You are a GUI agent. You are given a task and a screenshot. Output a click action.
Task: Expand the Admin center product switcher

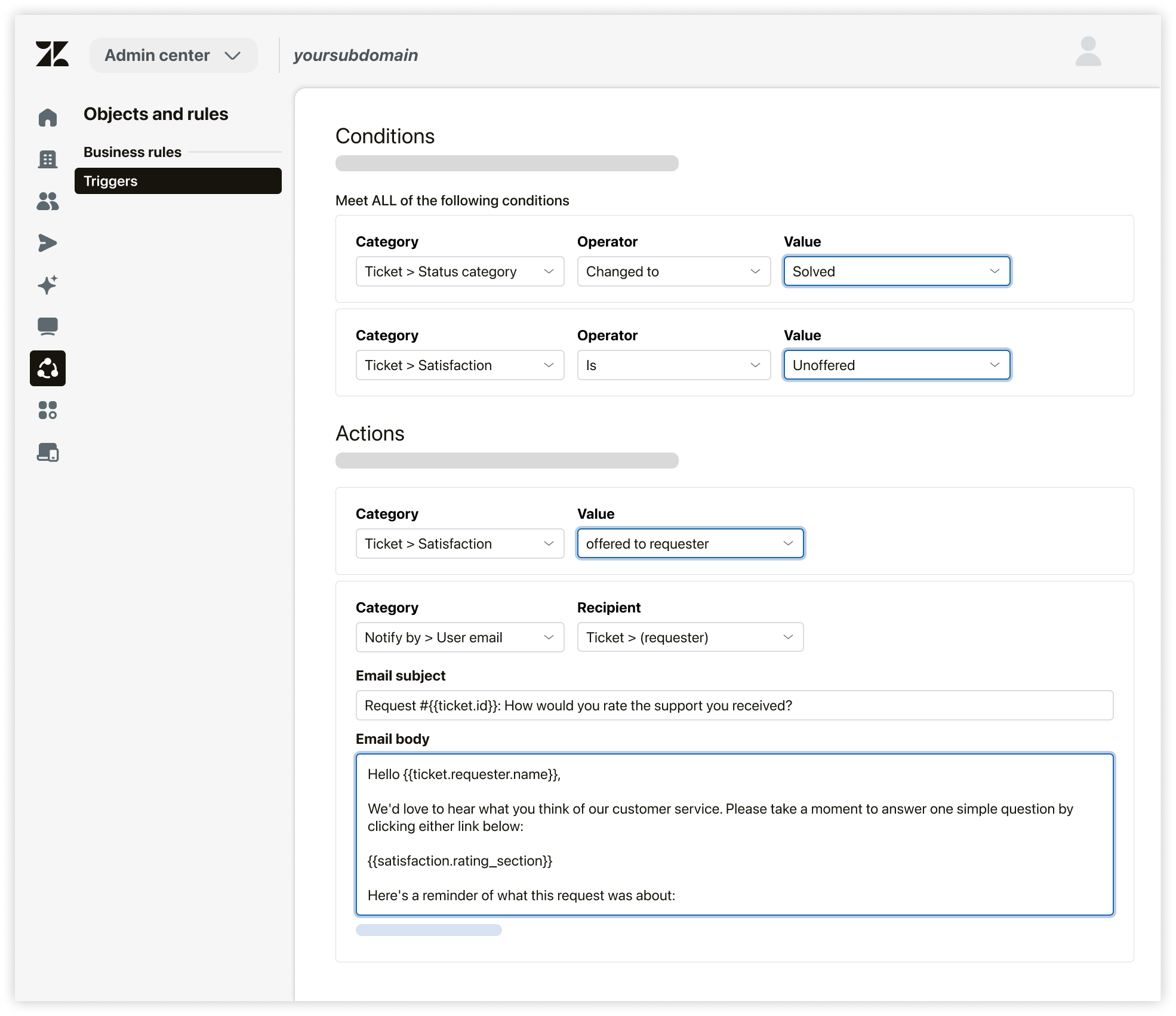173,56
